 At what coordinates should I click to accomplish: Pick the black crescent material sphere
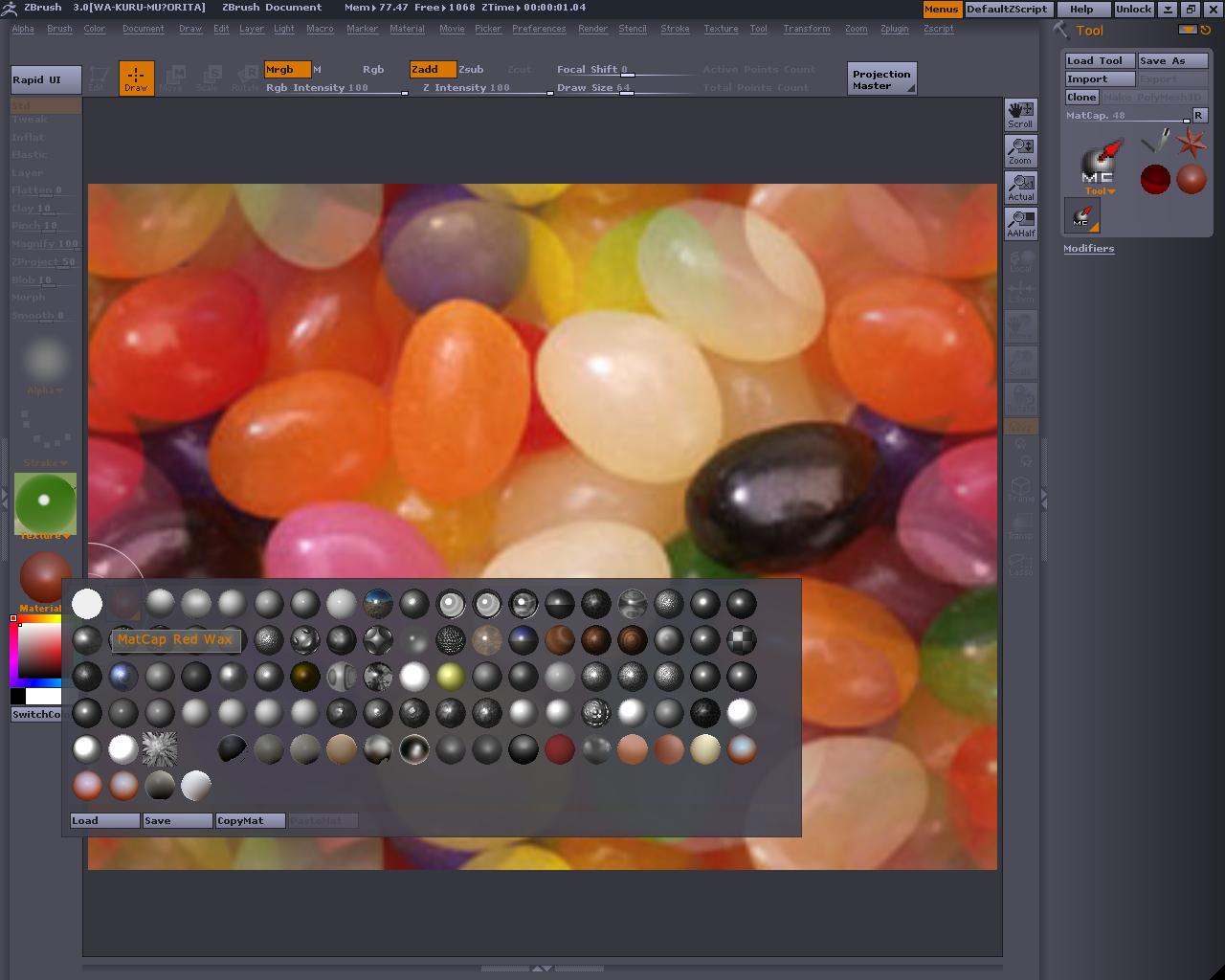[233, 749]
